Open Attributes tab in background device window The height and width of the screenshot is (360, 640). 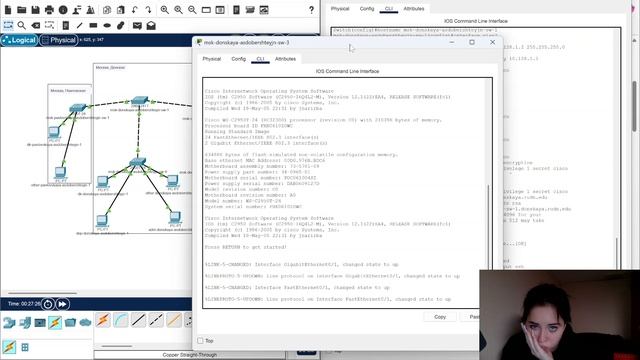pyautogui.click(x=413, y=9)
